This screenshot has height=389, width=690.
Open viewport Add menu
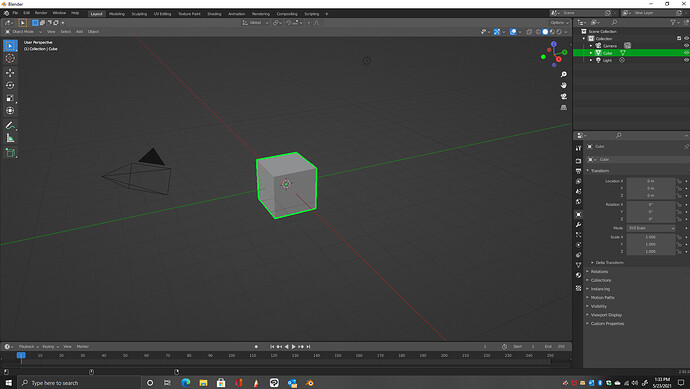79,32
